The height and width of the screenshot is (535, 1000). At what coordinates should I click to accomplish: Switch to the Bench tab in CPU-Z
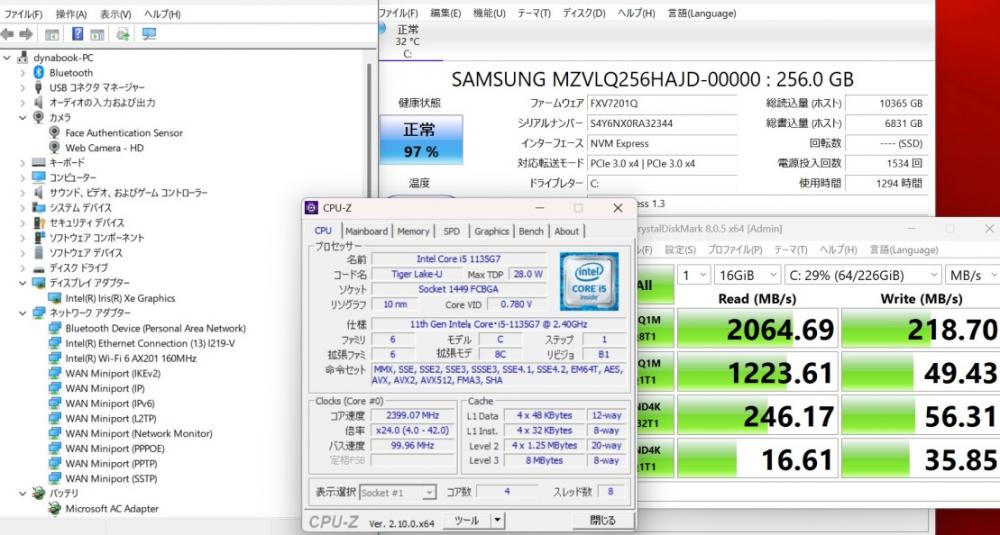point(531,231)
